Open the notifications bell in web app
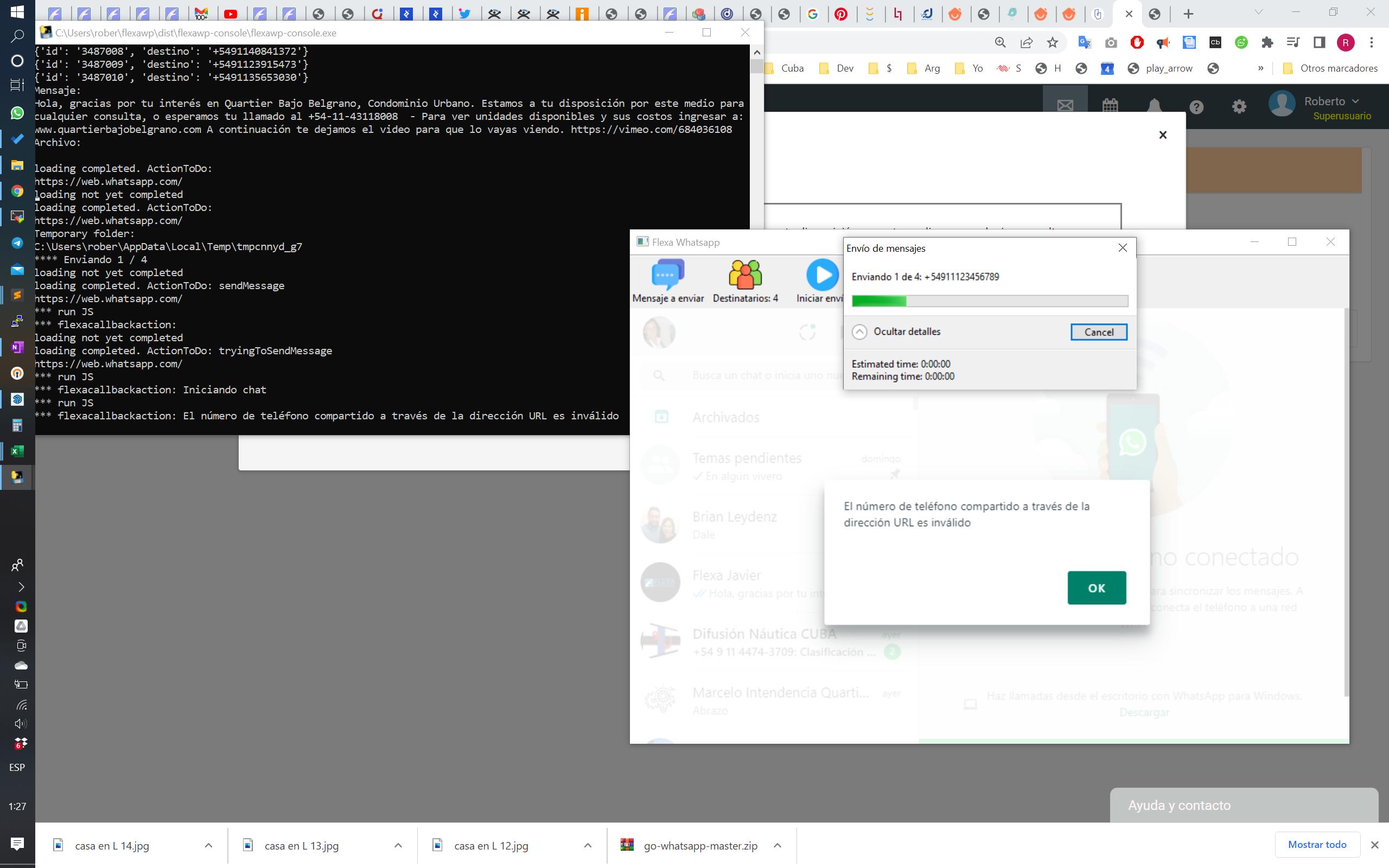Image resolution: width=1389 pixels, height=868 pixels. pos(1154,106)
